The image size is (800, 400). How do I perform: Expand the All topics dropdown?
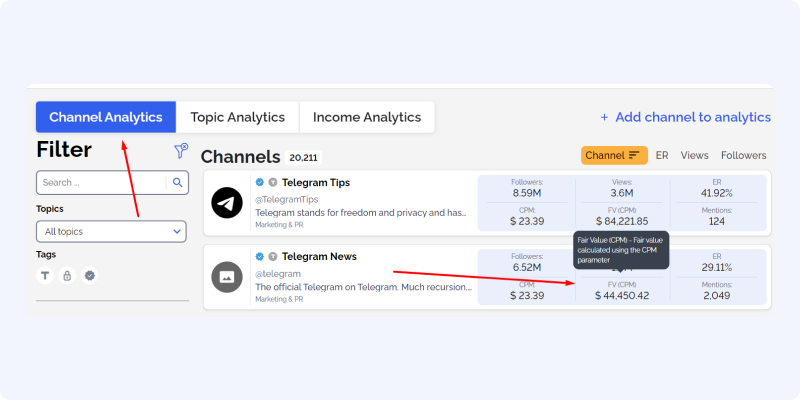coord(111,232)
